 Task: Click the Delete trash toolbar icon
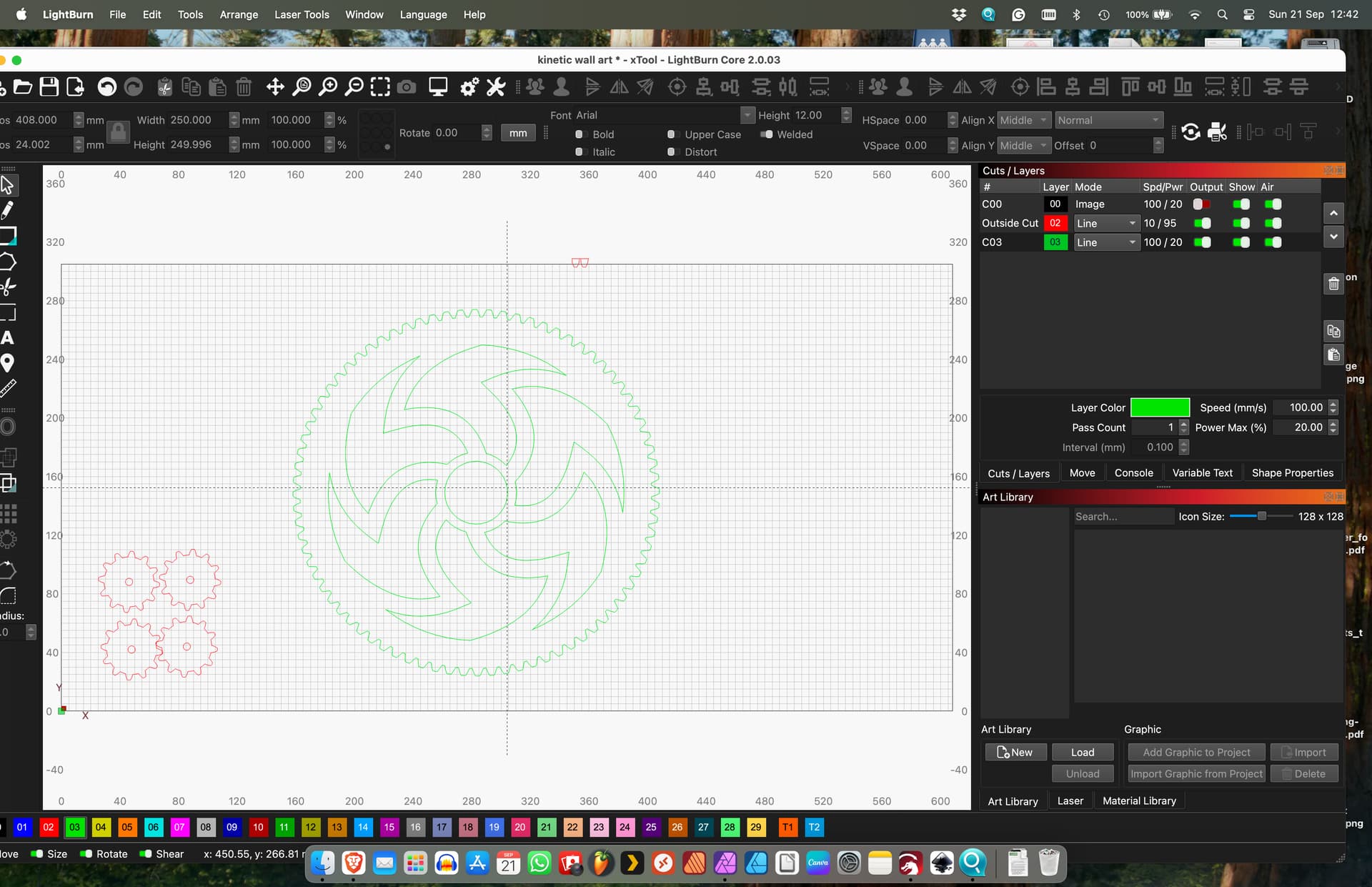pyautogui.click(x=244, y=87)
